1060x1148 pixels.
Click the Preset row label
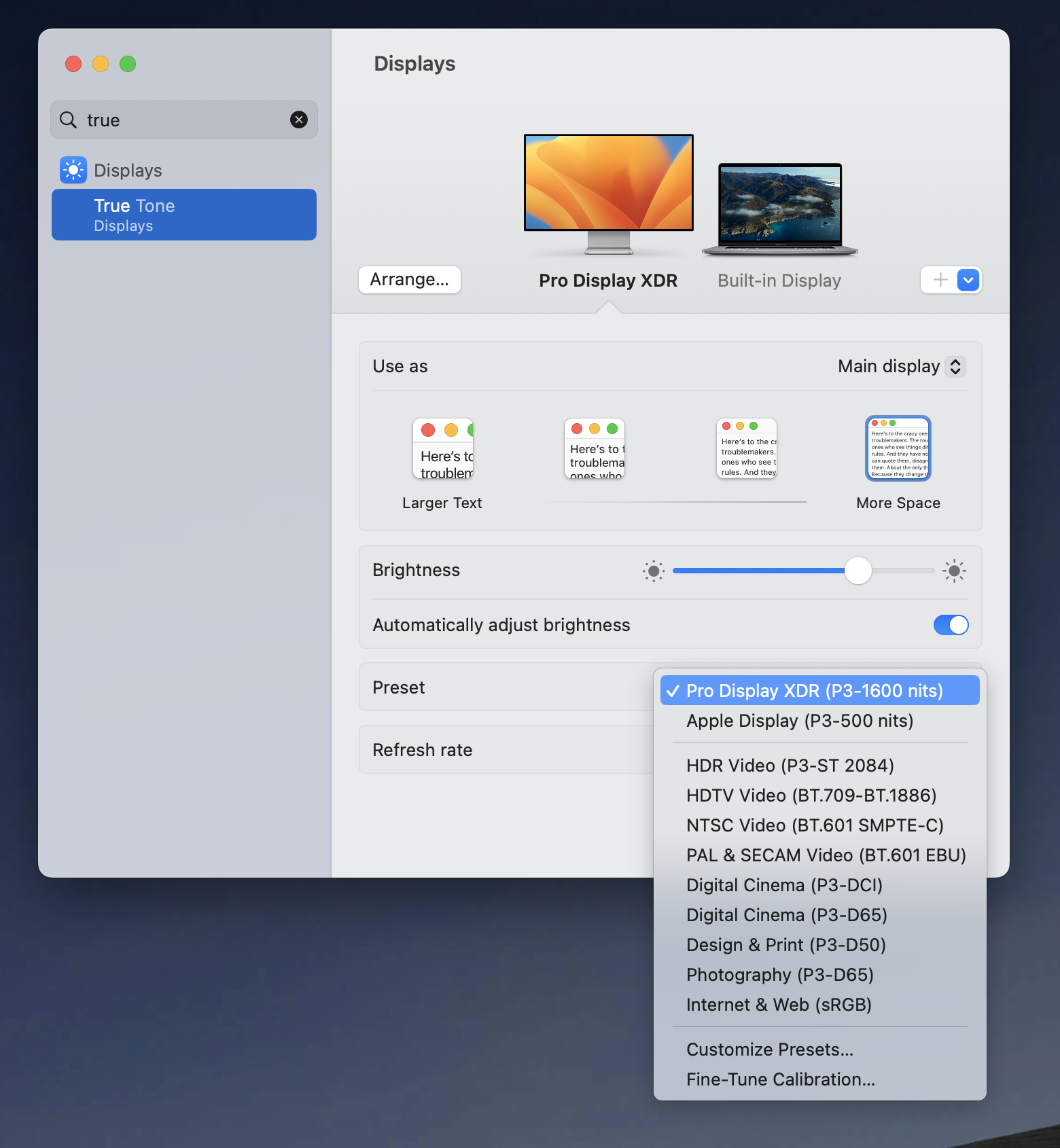(x=399, y=687)
